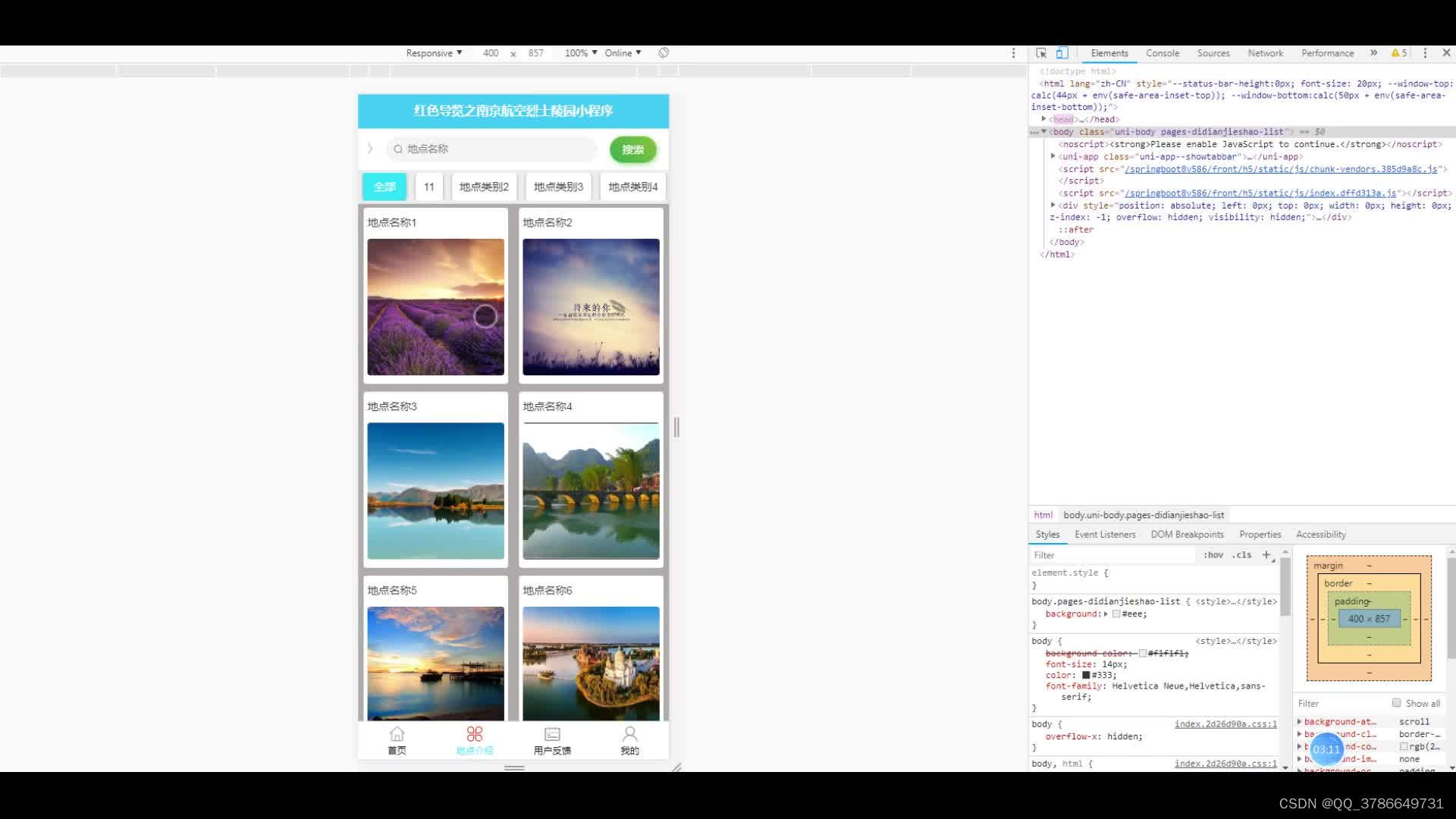The image size is (1456, 819).
Task: Expand the head element node
Action: (x=1044, y=119)
